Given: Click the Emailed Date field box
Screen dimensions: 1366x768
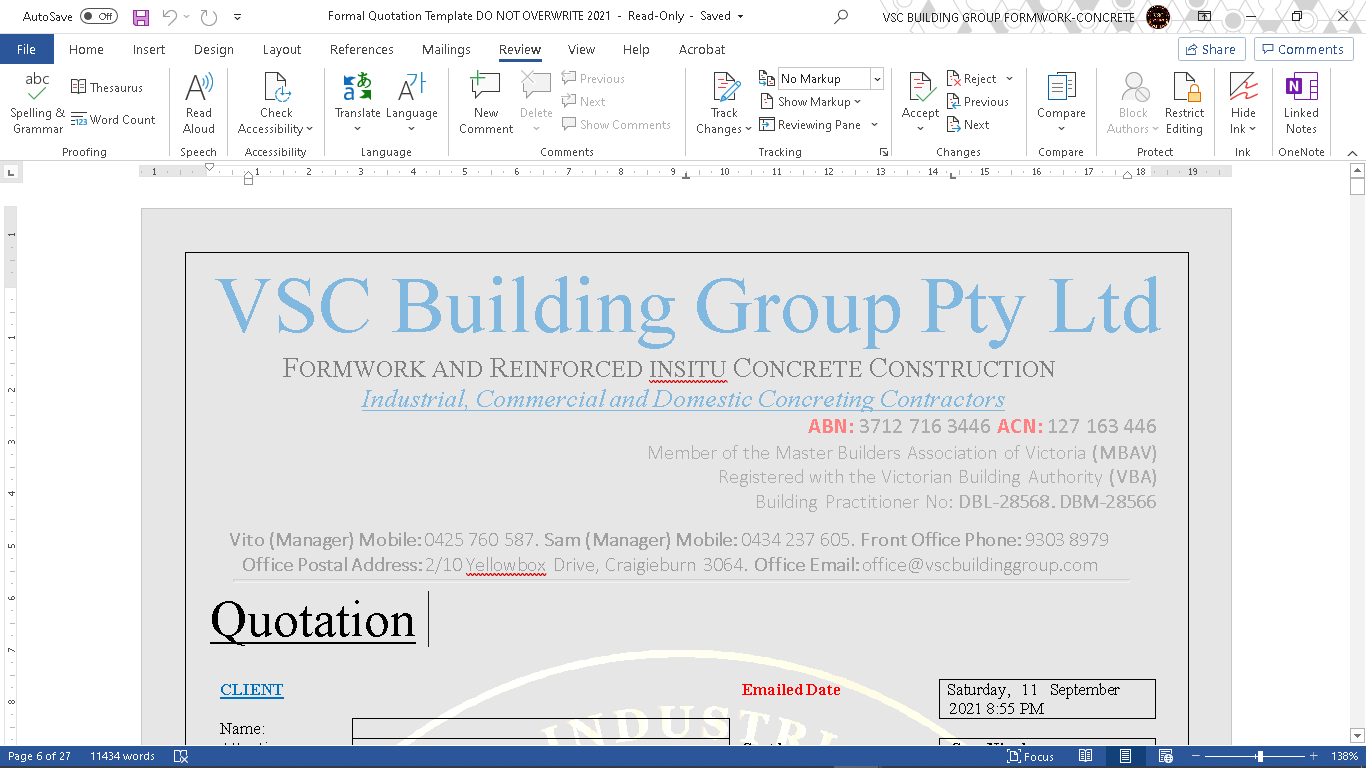Looking at the screenshot, I should click(x=1047, y=699).
